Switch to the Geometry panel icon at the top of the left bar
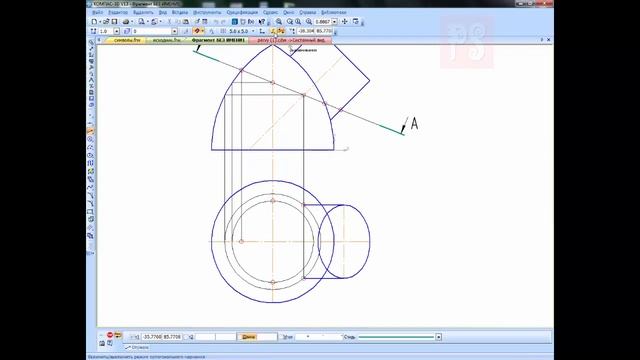Viewport: 640px width, 360px height. click(x=91, y=43)
